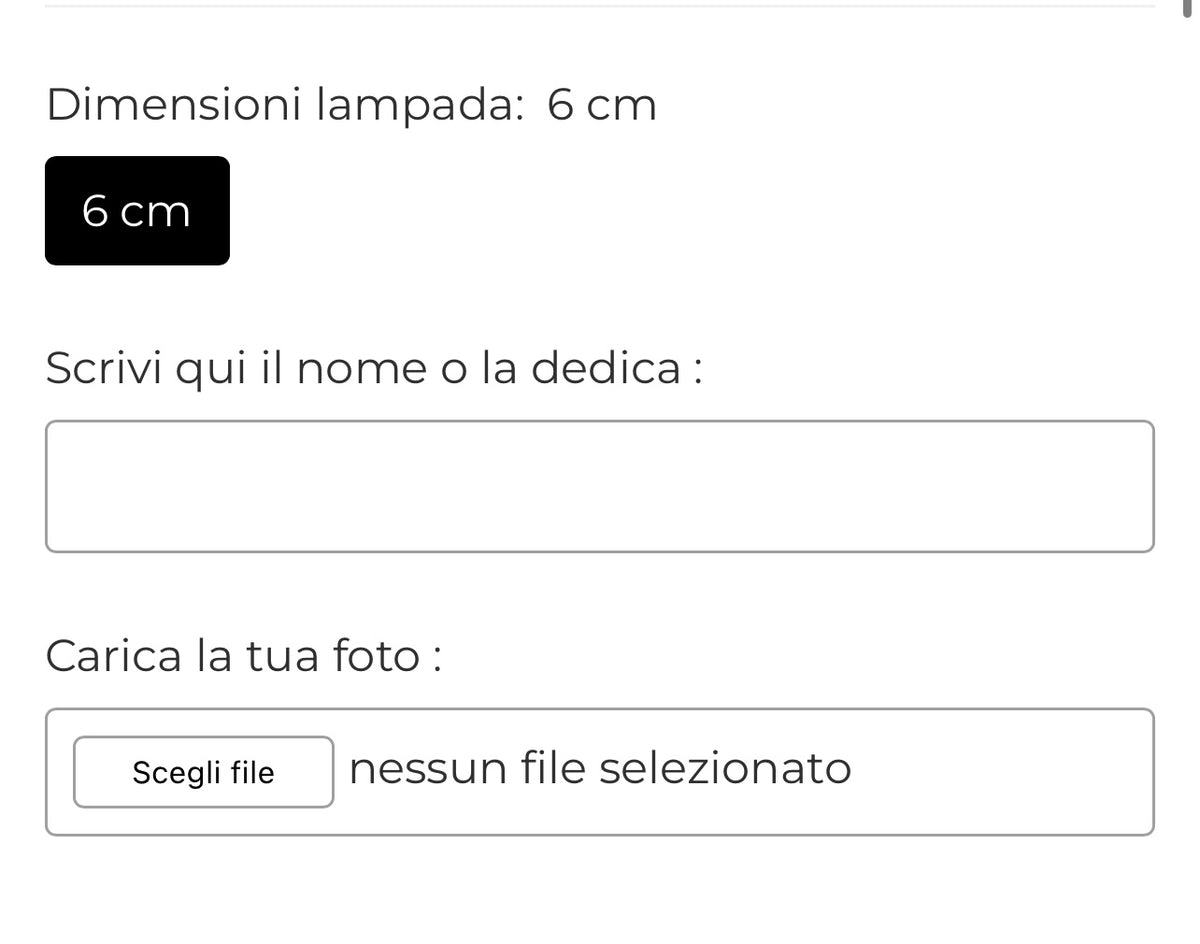Click the dedication name text field
This screenshot has height=944, width=1200.
[x=599, y=486]
